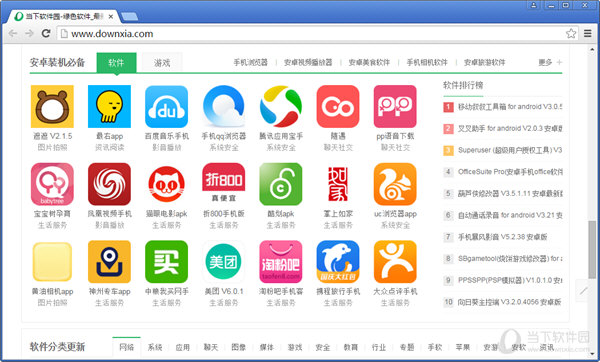The width and height of the screenshot is (600, 362).
Task: Open the 淘粉吧 pink shopping bag icon
Action: pos(281,262)
